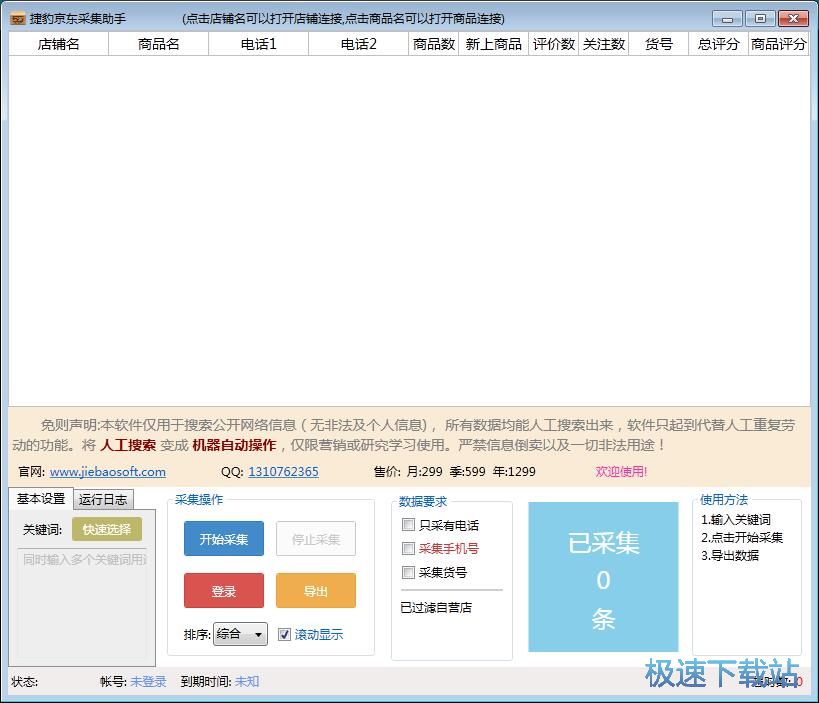Click the orange 导出 button
The width and height of the screenshot is (819, 703).
coord(315,591)
